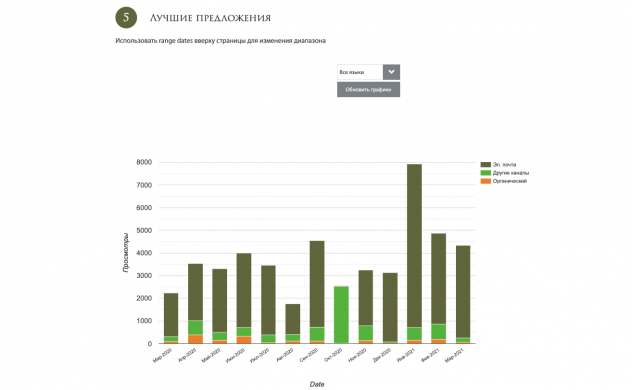632x390 pixels.
Task: Click the Мар-2020 first bar
Action: tap(171, 318)
